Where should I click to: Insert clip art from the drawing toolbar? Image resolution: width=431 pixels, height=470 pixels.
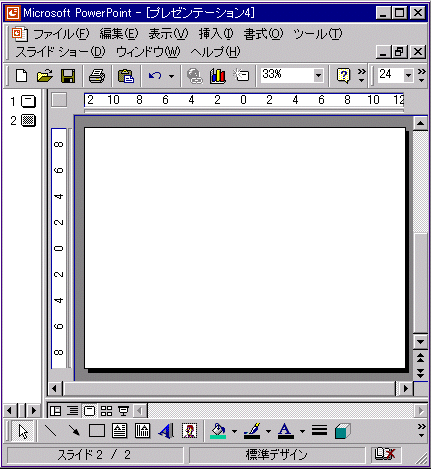(x=189, y=431)
